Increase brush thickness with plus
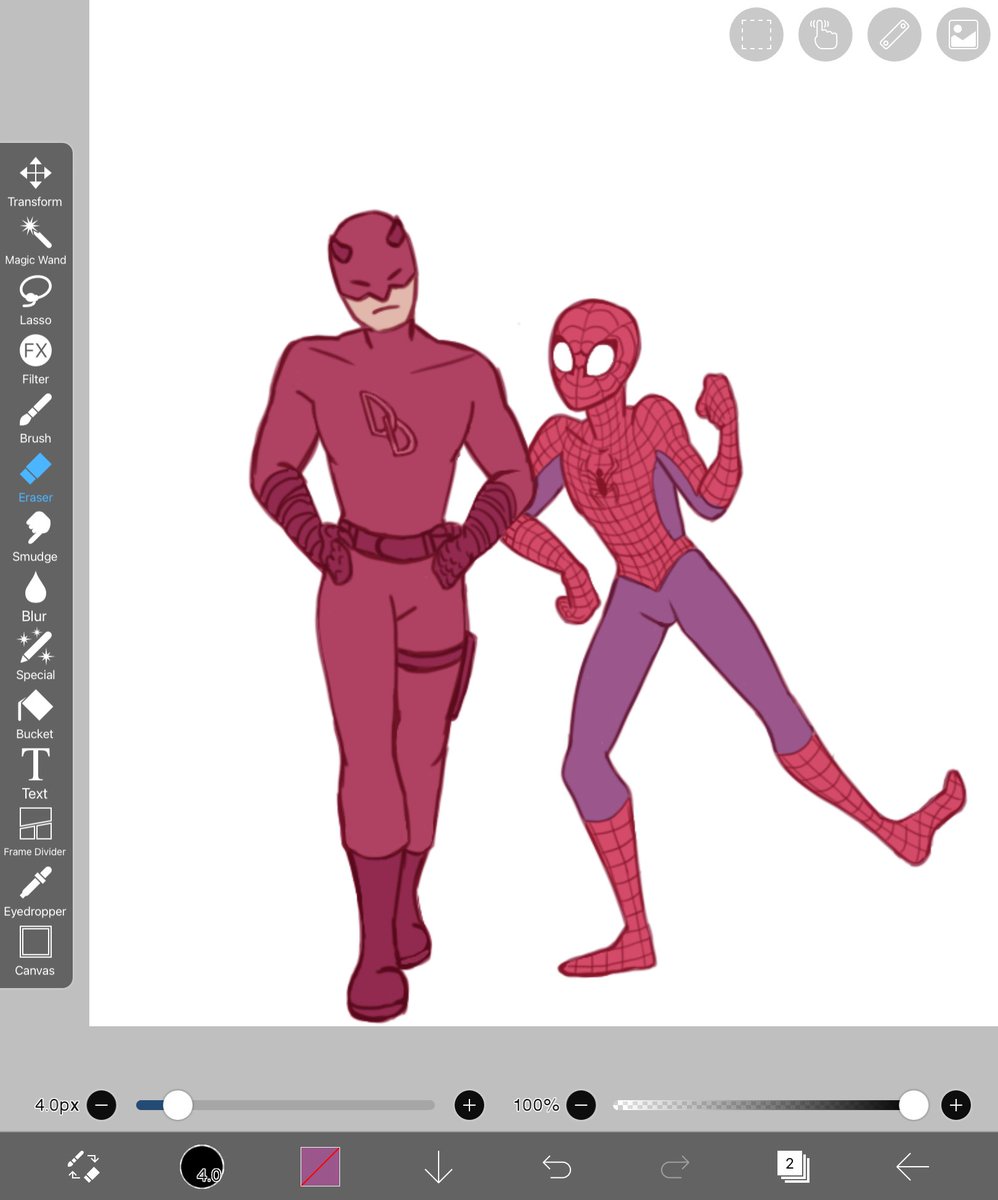The image size is (998, 1200). click(x=469, y=1105)
